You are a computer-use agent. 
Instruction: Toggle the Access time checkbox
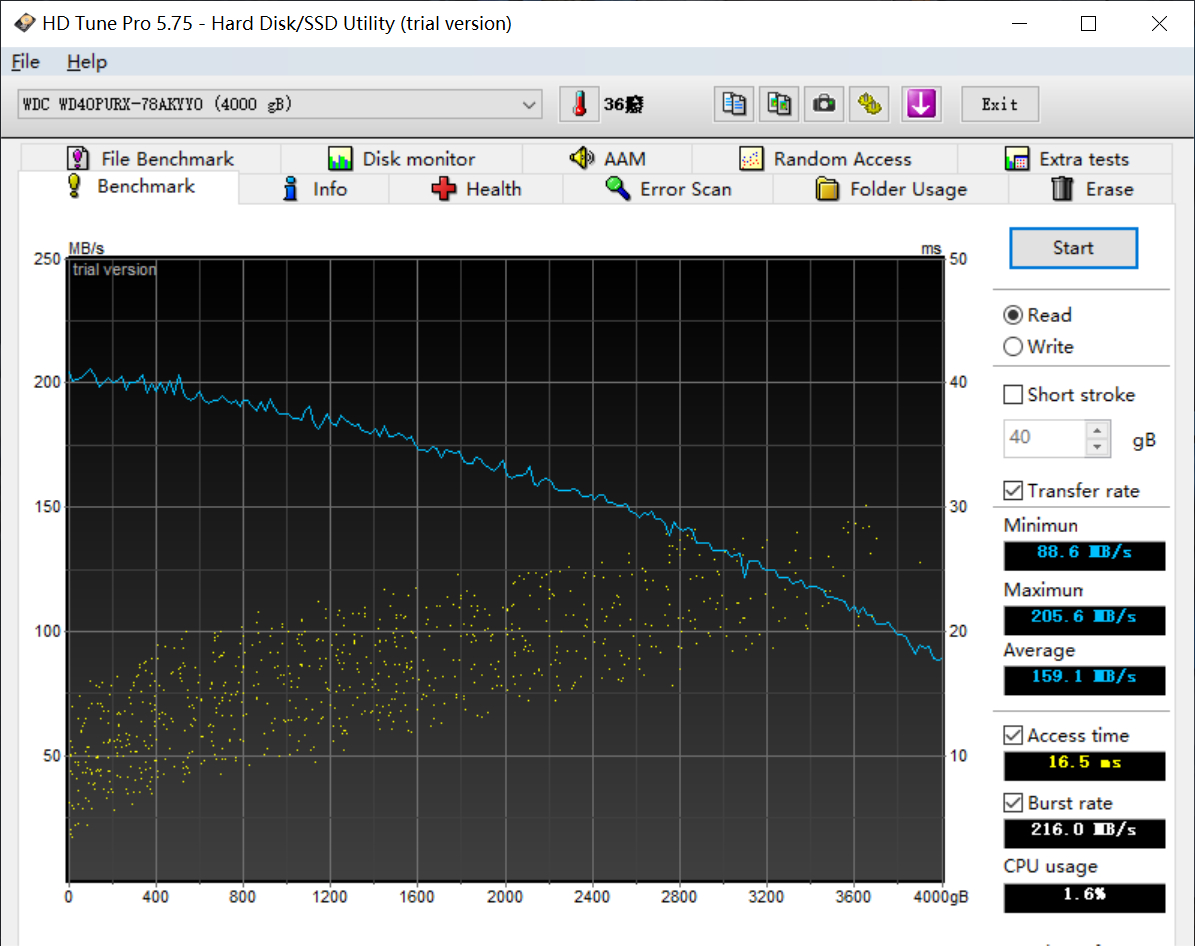pos(1013,735)
